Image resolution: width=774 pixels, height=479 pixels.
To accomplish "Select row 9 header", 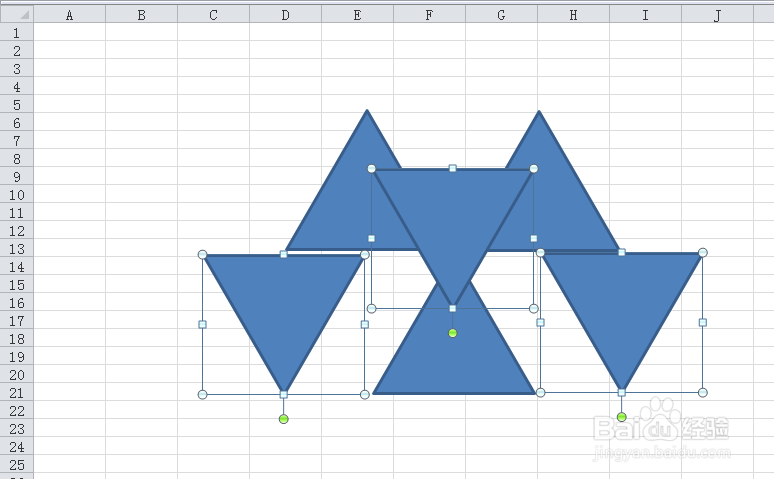I will tap(17, 176).
